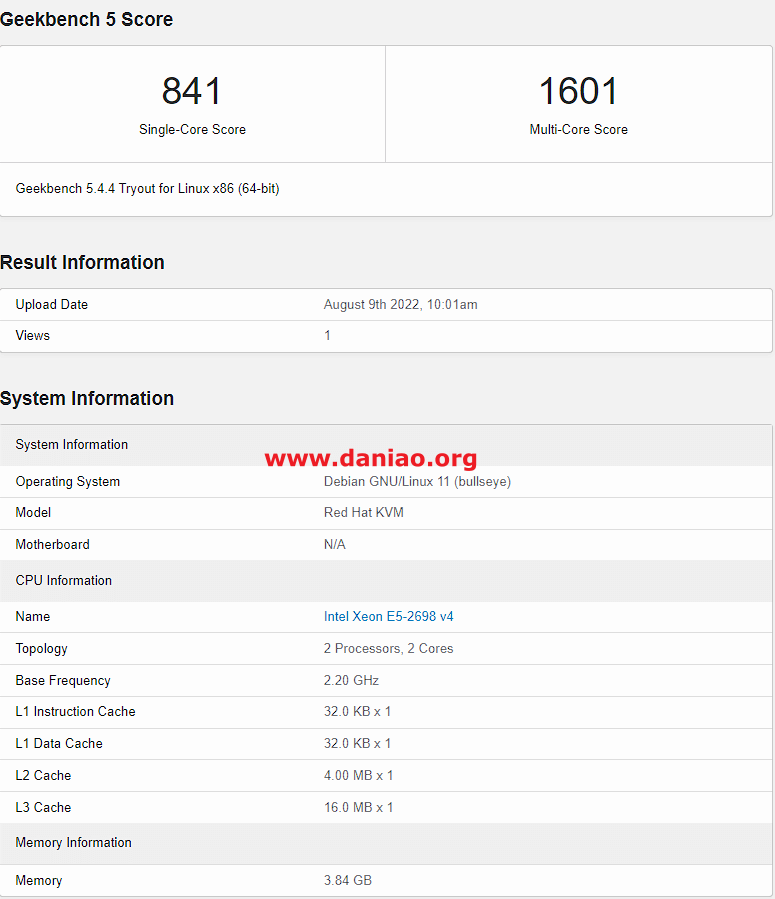
Task: Select the L2 Cache label
Action: (43, 776)
